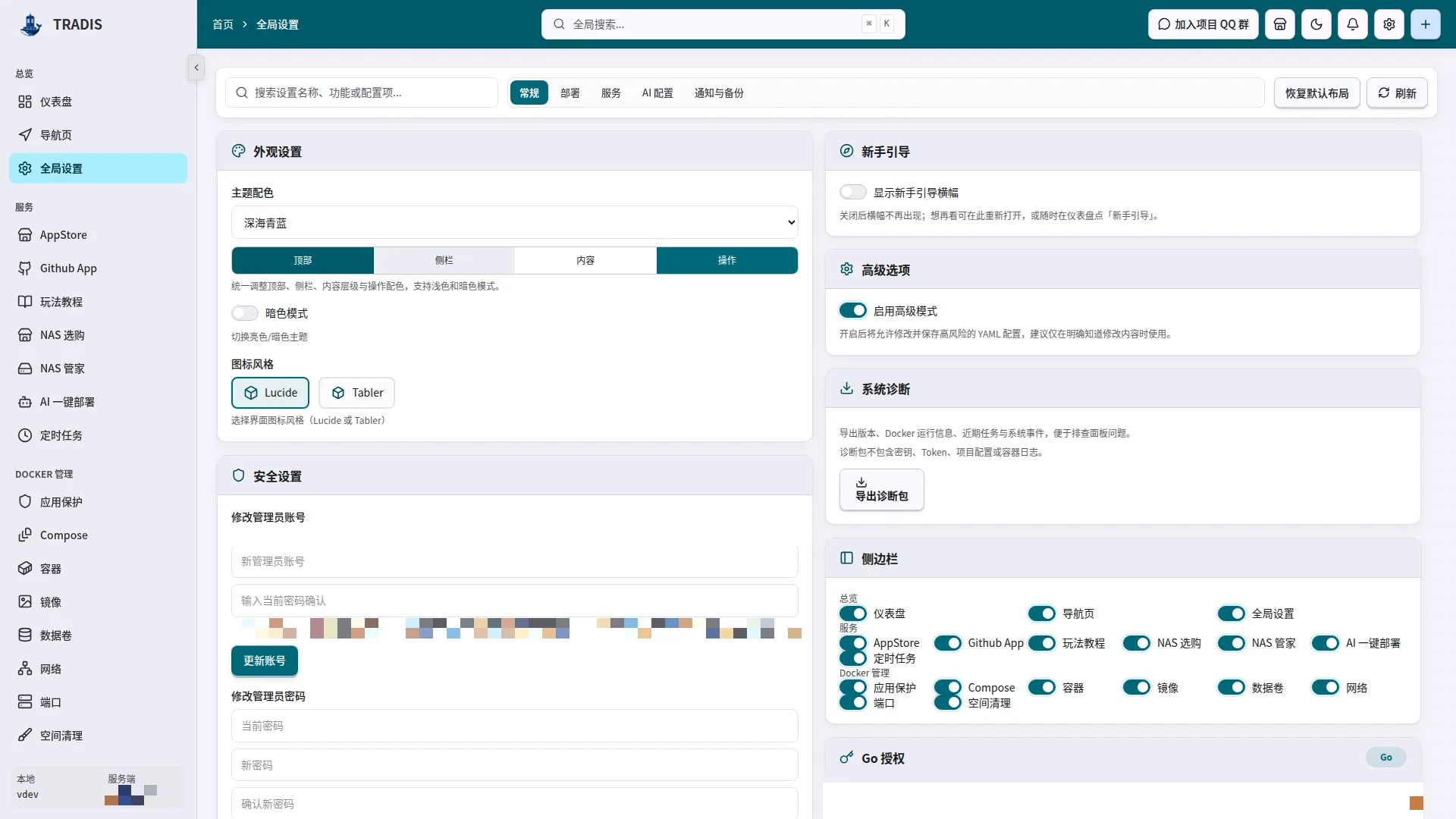Switch to the 服务 tab
The width and height of the screenshot is (1456, 819).
coord(611,93)
